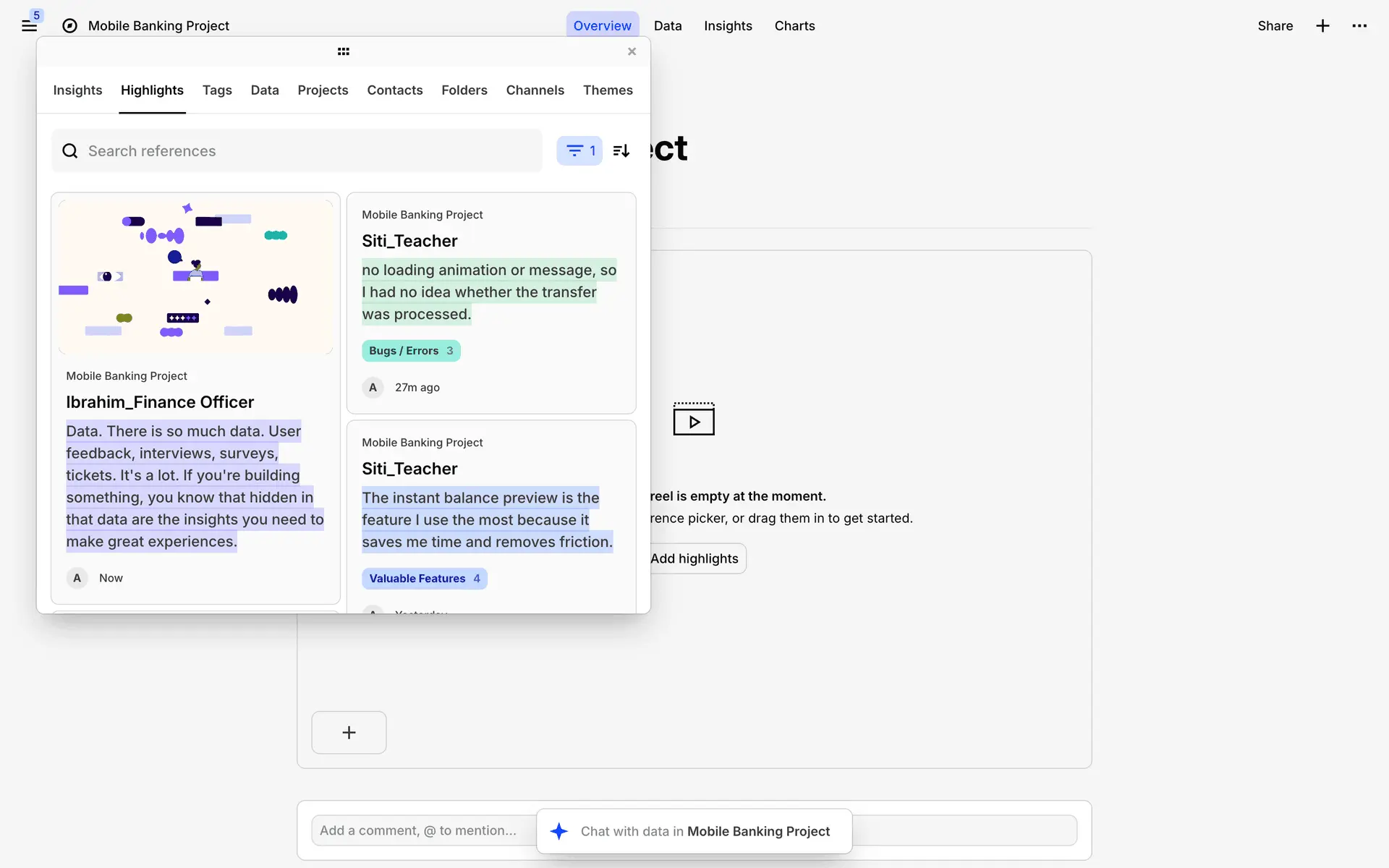Click the Share button
This screenshot has height=868, width=1389.
click(1275, 26)
